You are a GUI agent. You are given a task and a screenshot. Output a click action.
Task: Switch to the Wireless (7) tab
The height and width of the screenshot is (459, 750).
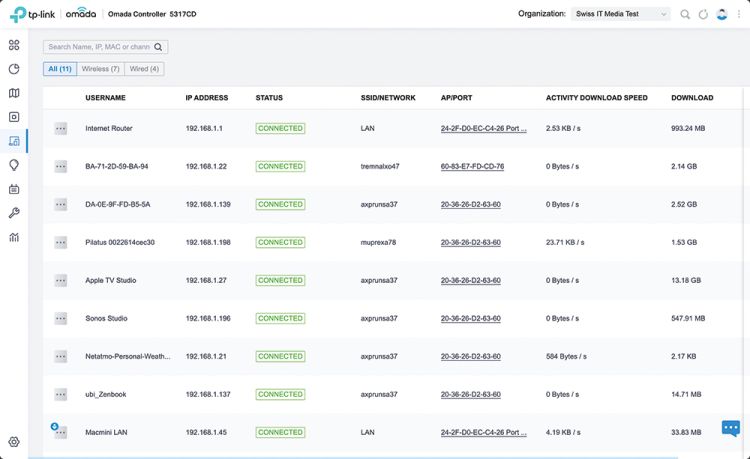point(100,69)
